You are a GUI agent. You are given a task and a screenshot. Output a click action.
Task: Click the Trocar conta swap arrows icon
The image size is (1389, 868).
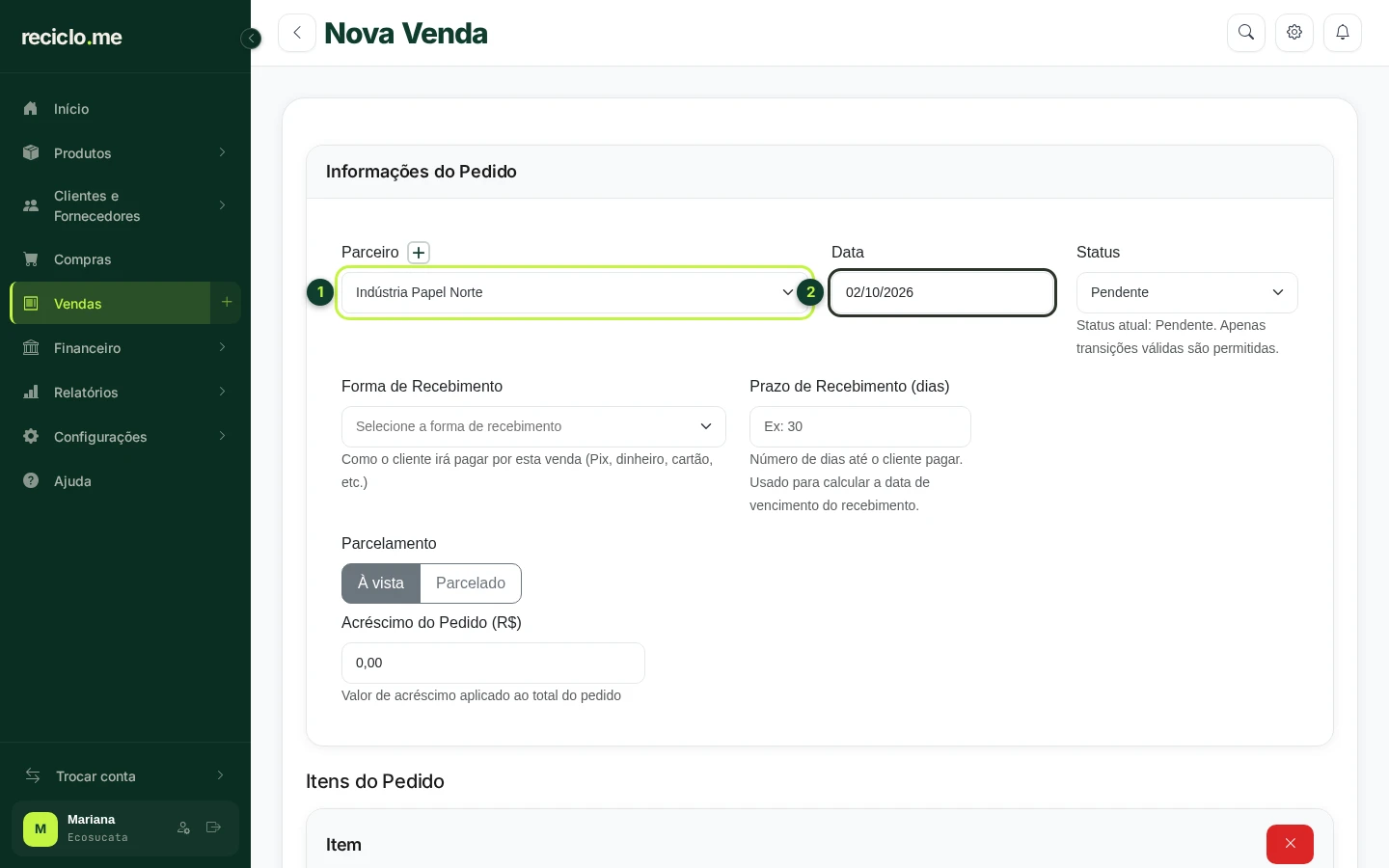[x=33, y=776]
